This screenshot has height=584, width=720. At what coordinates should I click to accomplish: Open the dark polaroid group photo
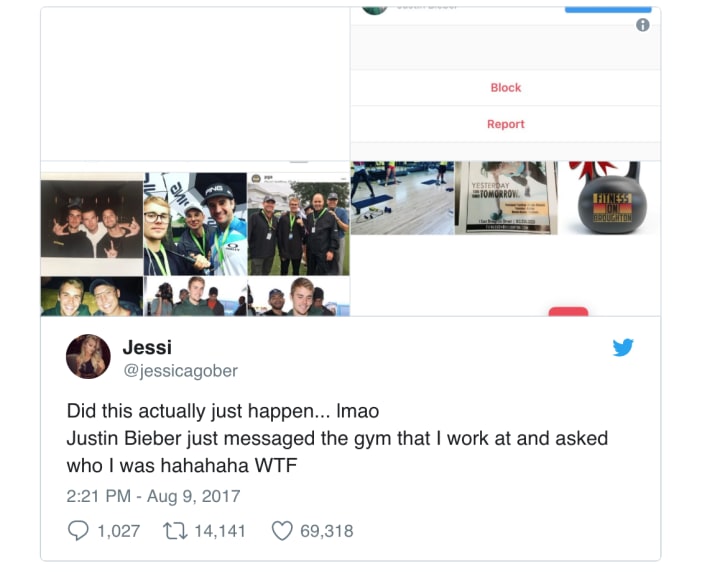point(92,224)
